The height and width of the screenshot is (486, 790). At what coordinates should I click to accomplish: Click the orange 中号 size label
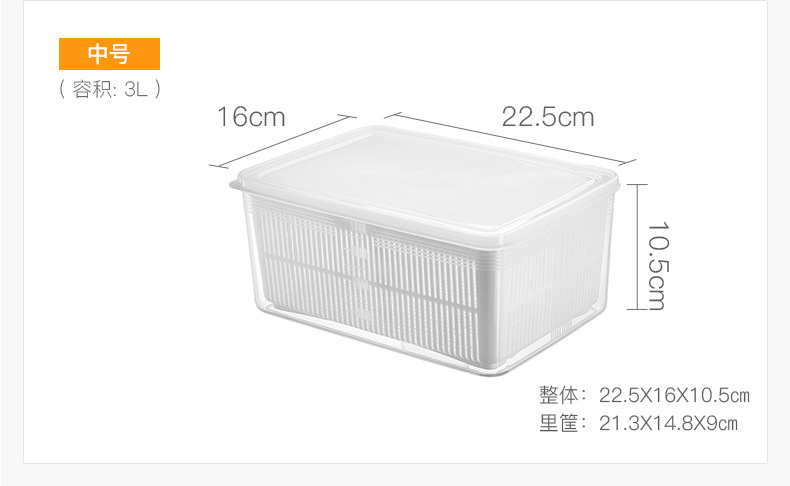point(109,54)
